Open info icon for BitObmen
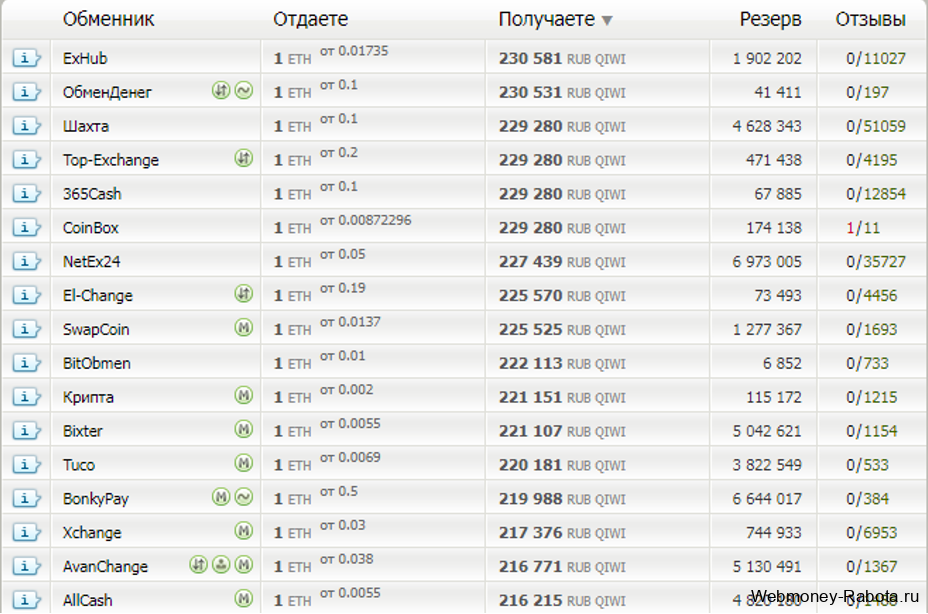928x614 pixels. point(26,363)
